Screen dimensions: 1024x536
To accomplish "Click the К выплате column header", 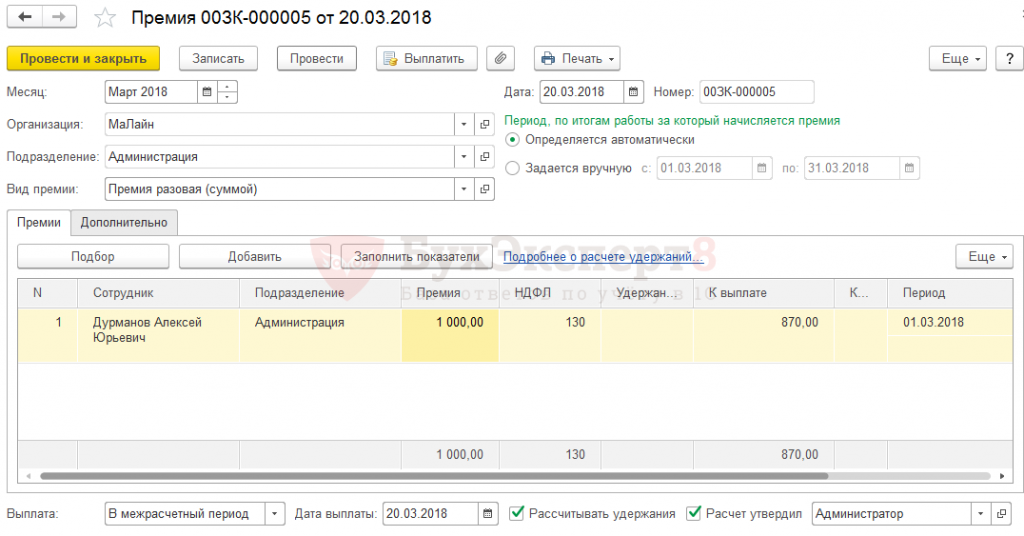I will 763,293.
